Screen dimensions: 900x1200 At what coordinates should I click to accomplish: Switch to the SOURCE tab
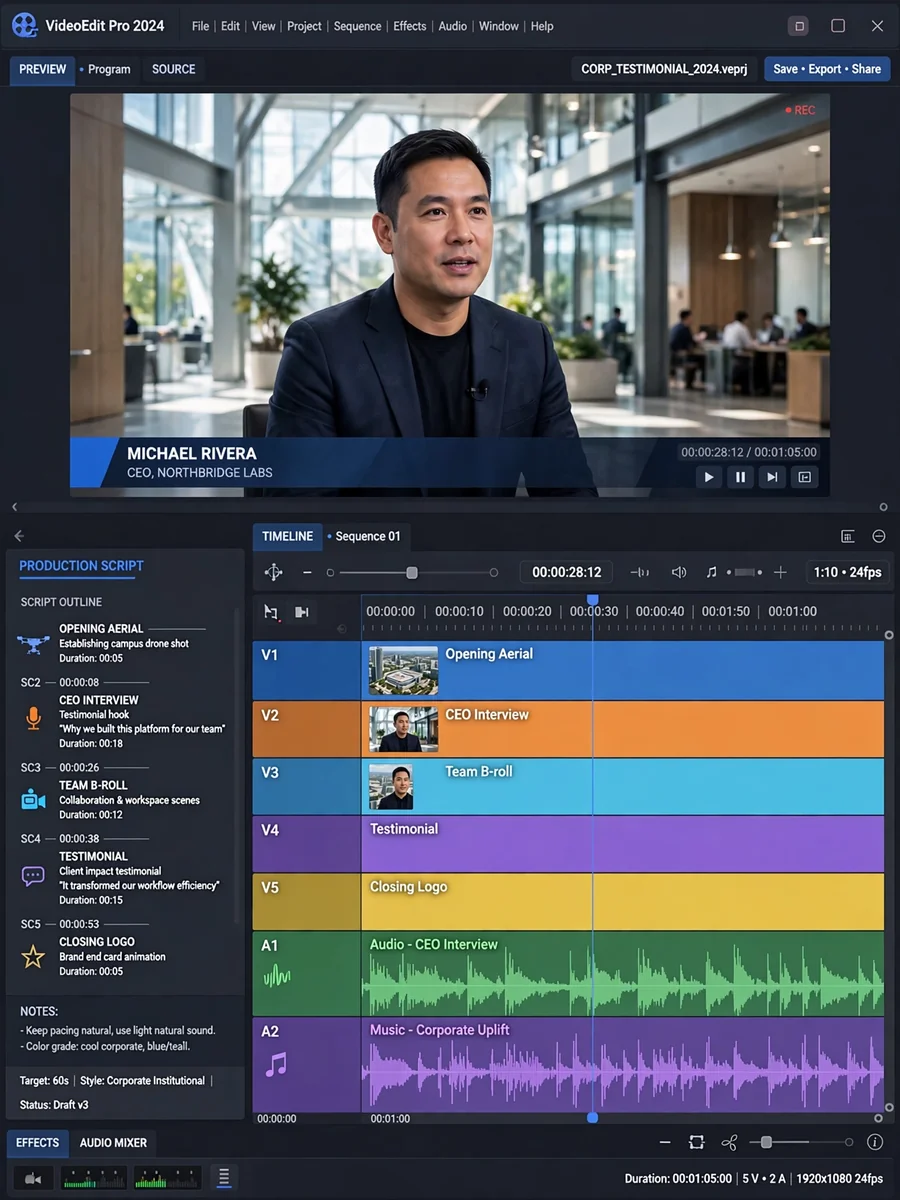pyautogui.click(x=174, y=69)
